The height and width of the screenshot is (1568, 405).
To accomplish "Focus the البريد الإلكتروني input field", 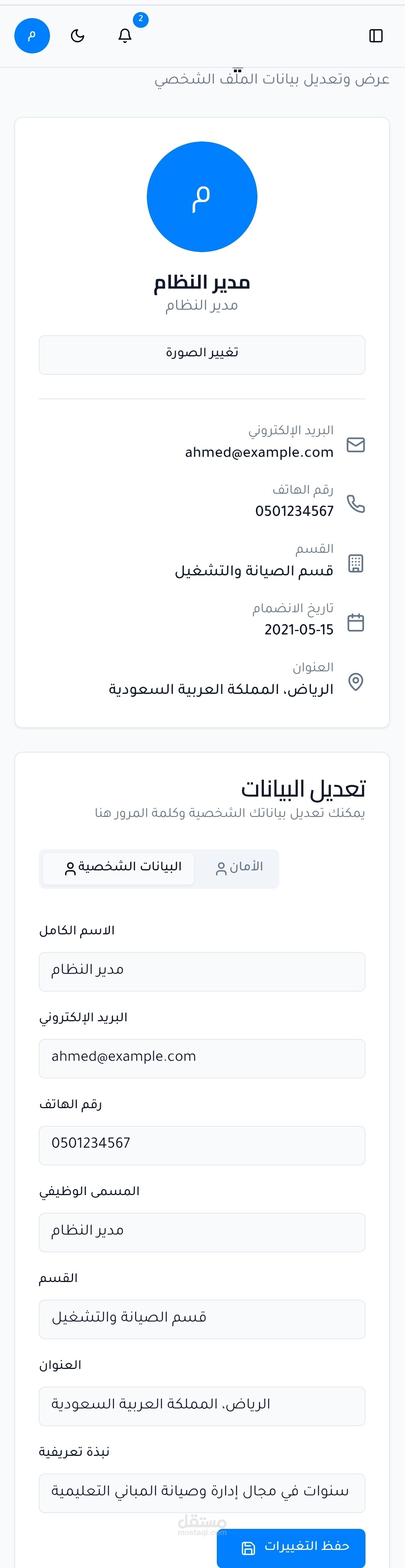I will (202, 1058).
